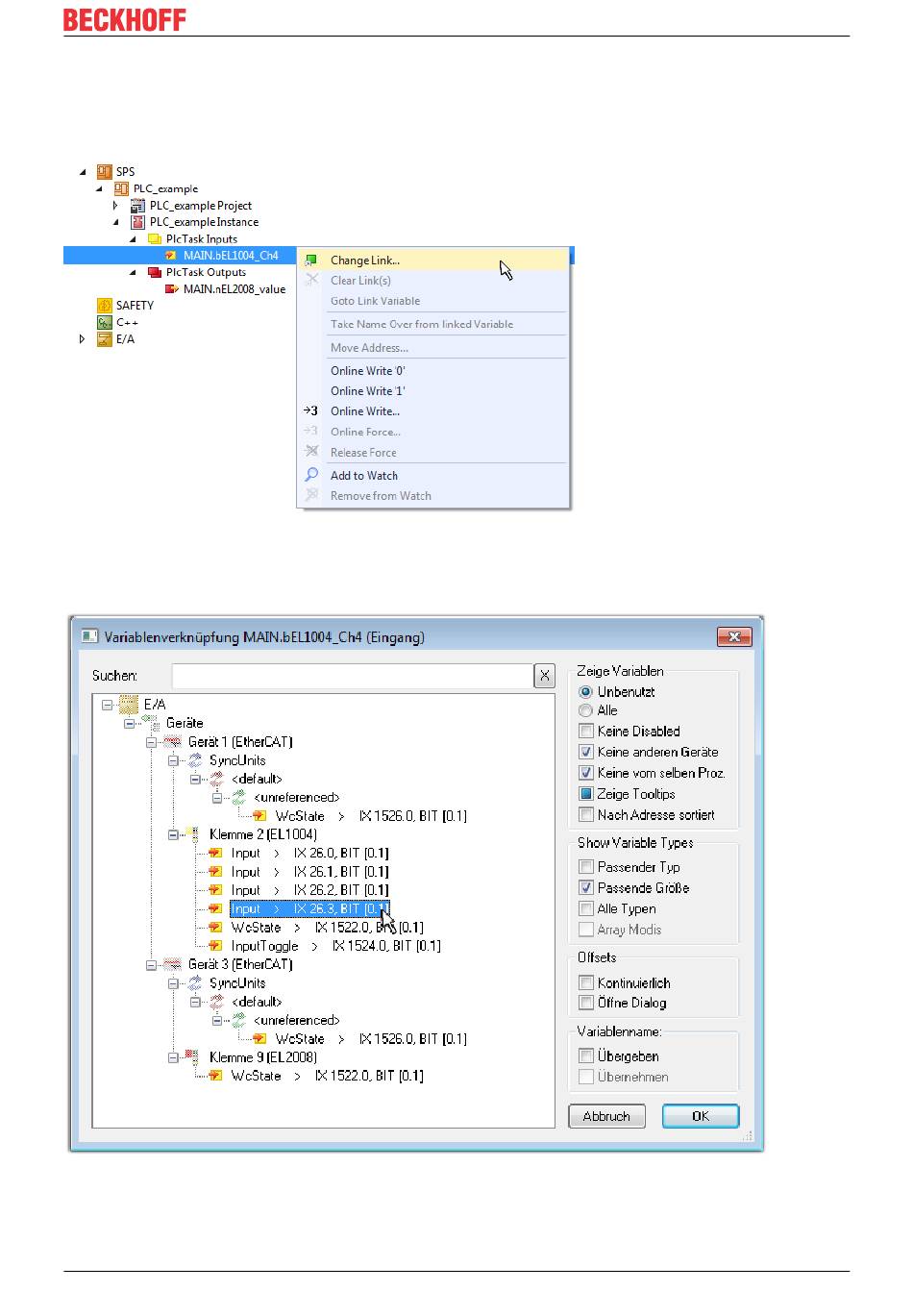This screenshot has width=913, height=1316.
Task: Click the SAFETY node icon
Action: (105, 306)
